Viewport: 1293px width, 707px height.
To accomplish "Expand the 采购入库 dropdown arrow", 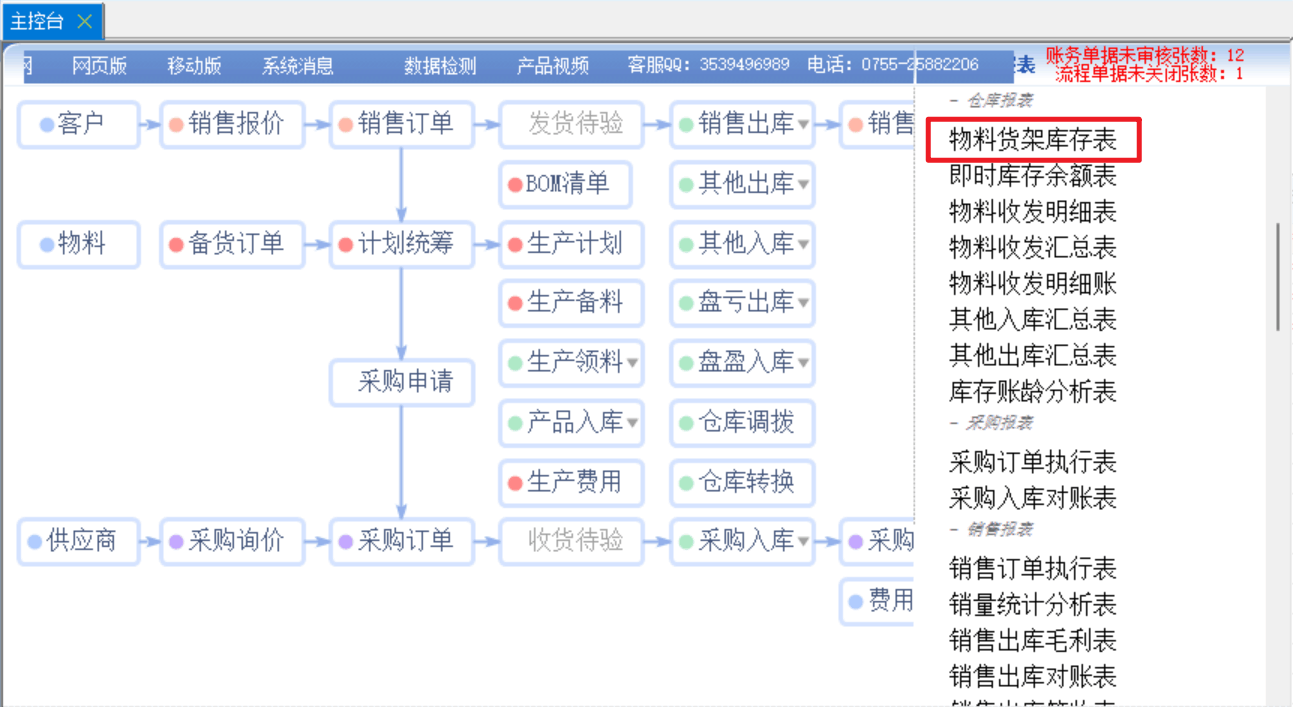I will 803,543.
